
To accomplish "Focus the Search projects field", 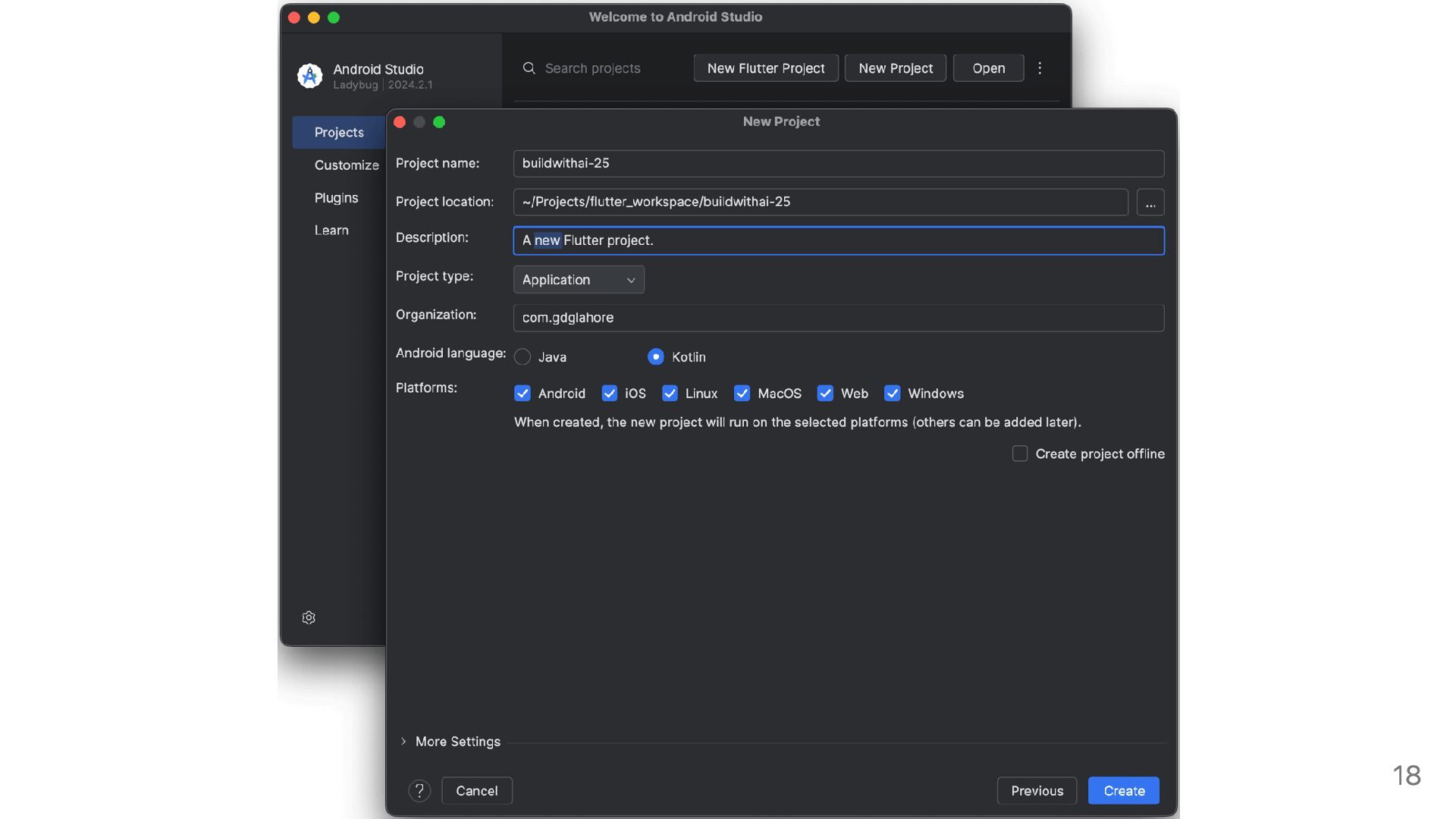I will click(592, 68).
